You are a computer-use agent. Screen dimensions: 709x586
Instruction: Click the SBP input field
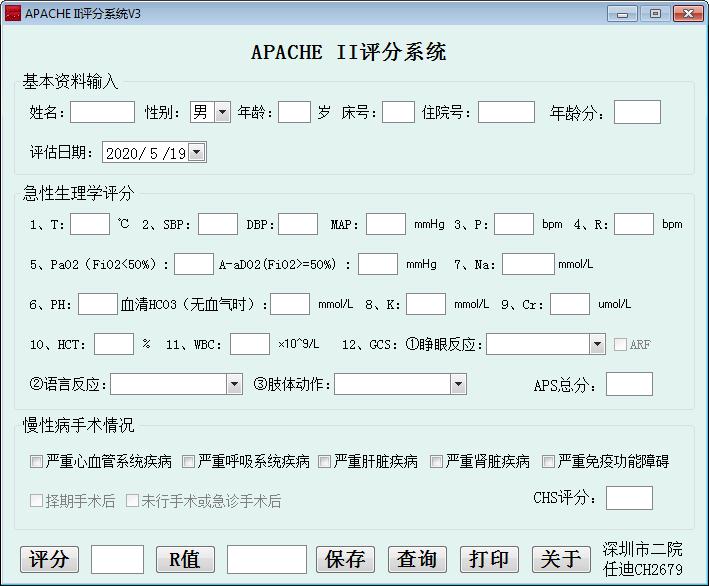(218, 224)
